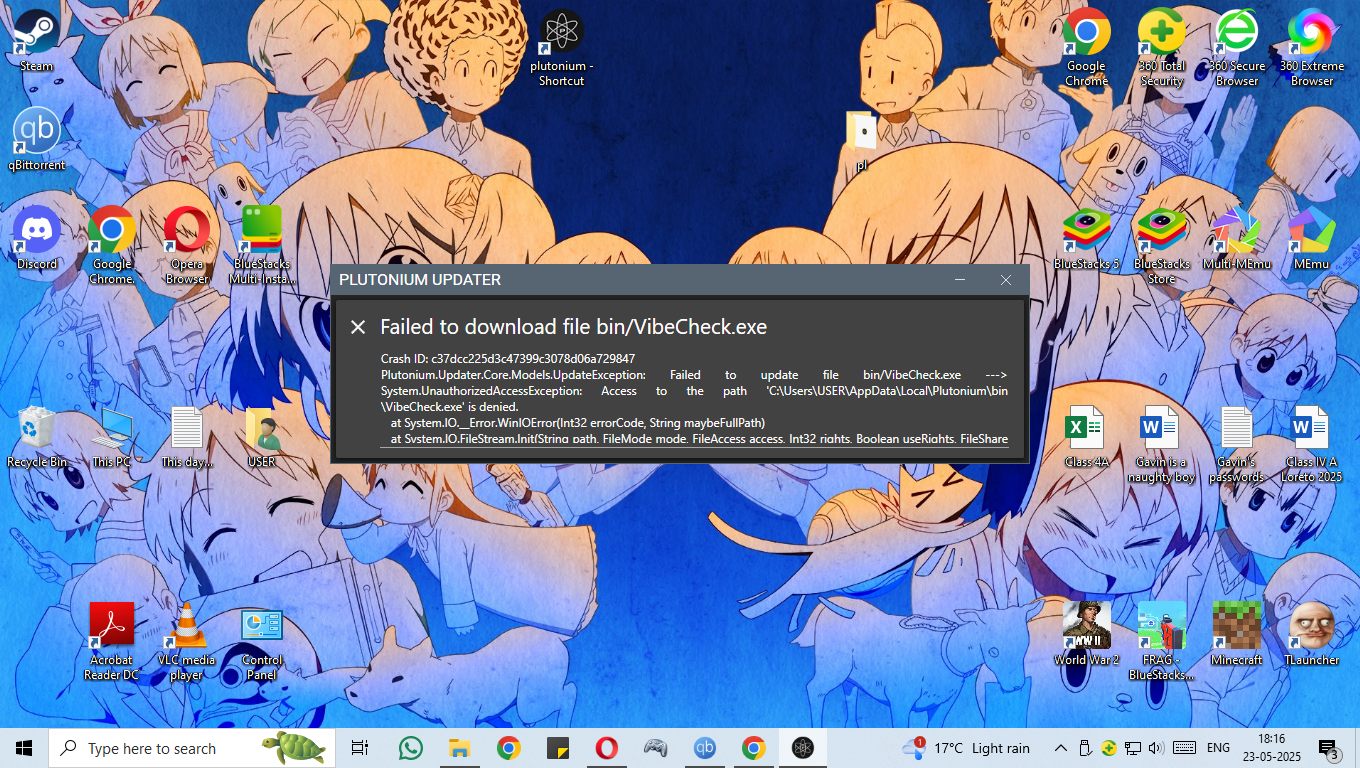The image size is (1360, 768).
Task: Select the 'Gavin is a naughty boy' Word file
Action: 1162,444
